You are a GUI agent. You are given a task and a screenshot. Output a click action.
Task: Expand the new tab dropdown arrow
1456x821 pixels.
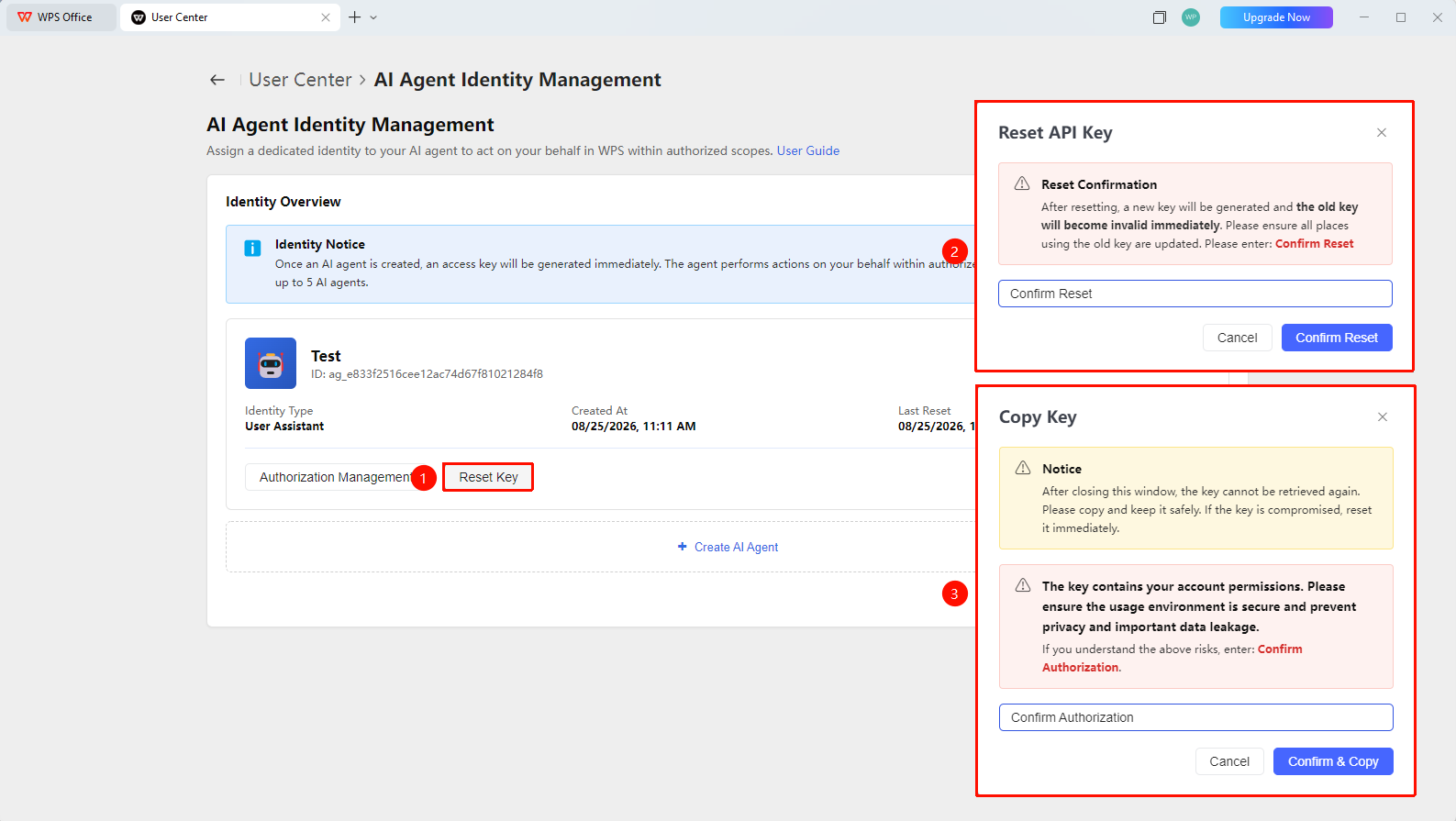point(373,17)
